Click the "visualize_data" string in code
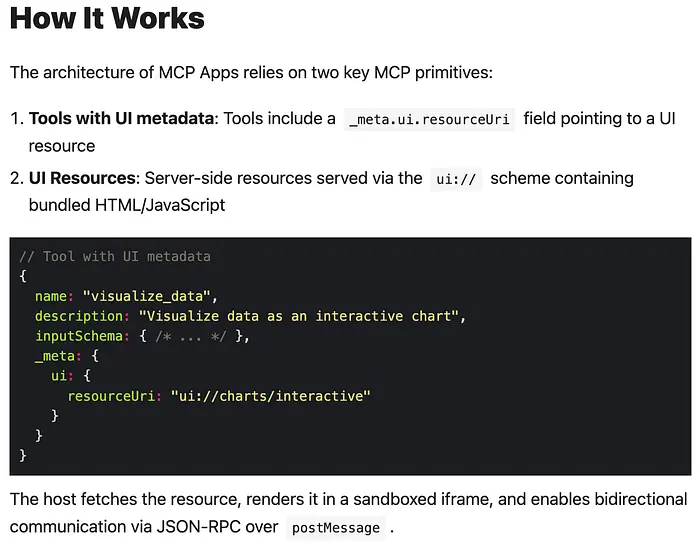 tap(150, 296)
